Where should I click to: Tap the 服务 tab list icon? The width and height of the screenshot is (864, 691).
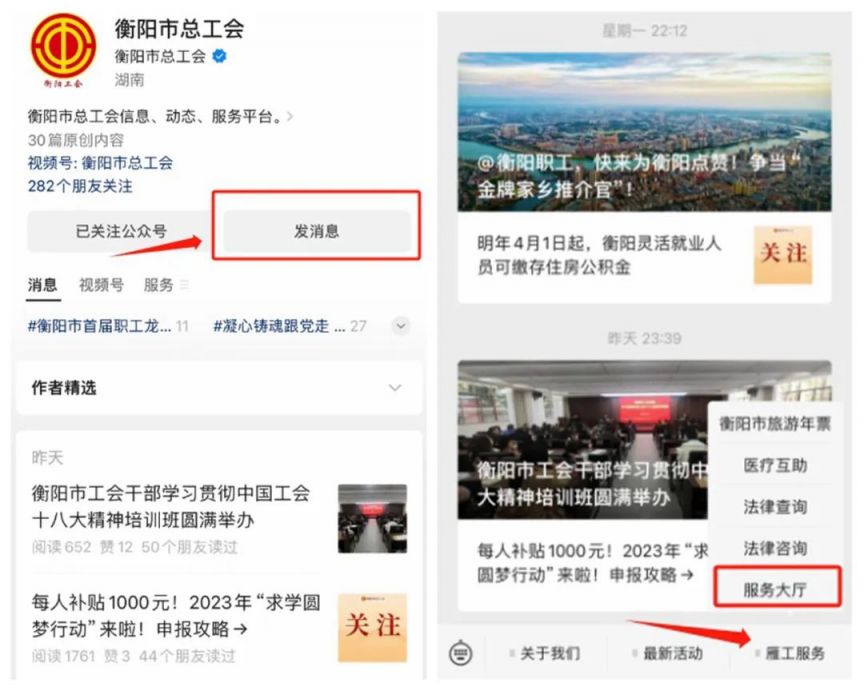(184, 285)
